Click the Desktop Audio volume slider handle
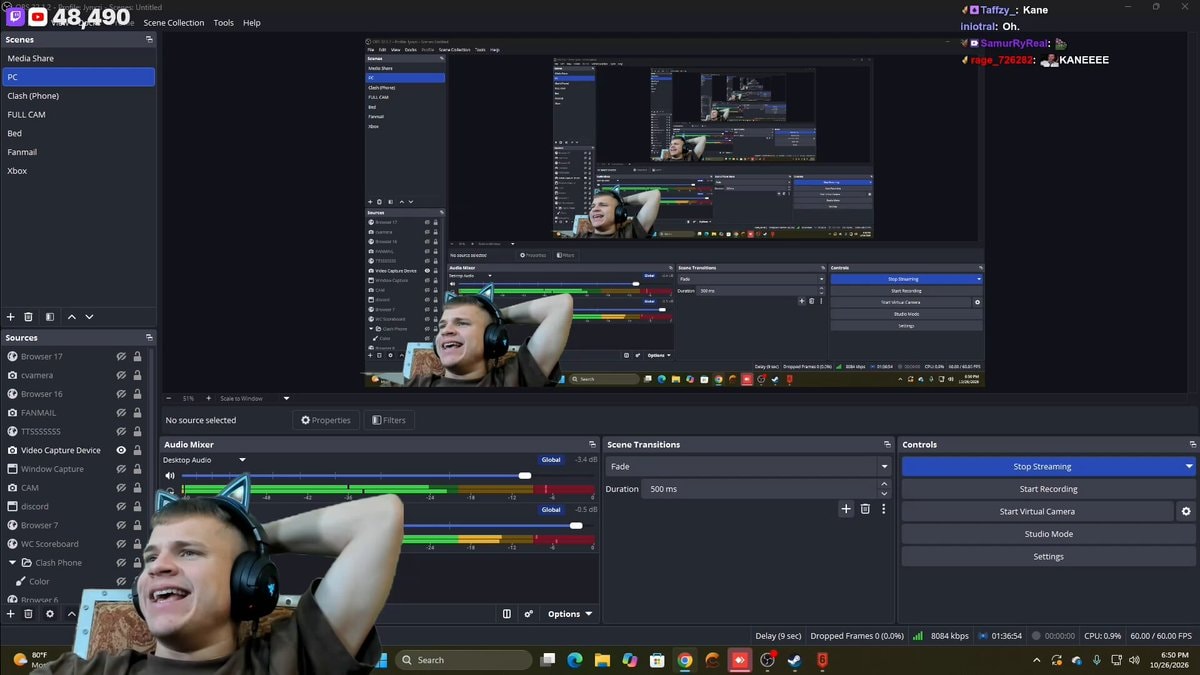 tap(524, 476)
